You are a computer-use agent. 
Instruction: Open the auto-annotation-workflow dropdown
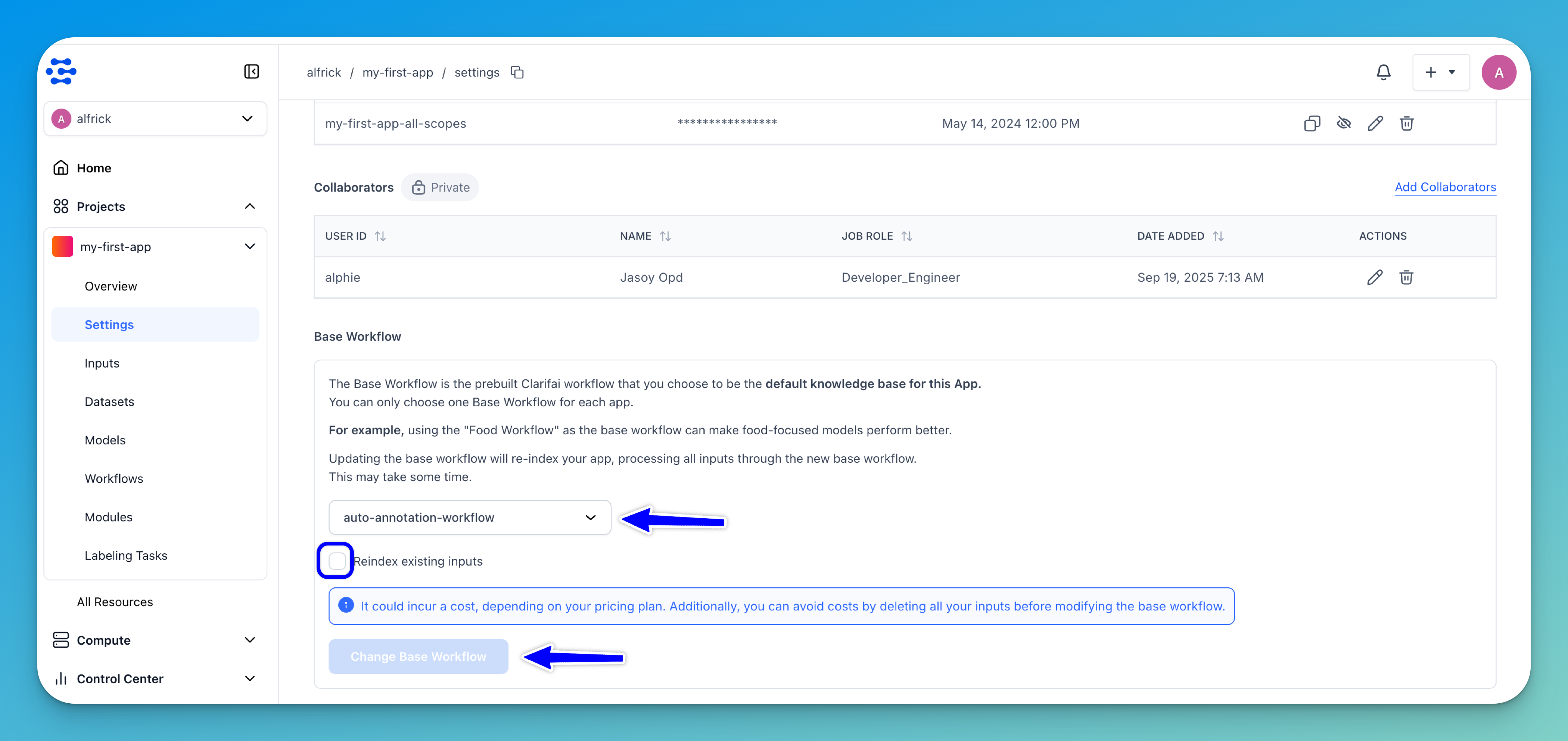tap(469, 517)
